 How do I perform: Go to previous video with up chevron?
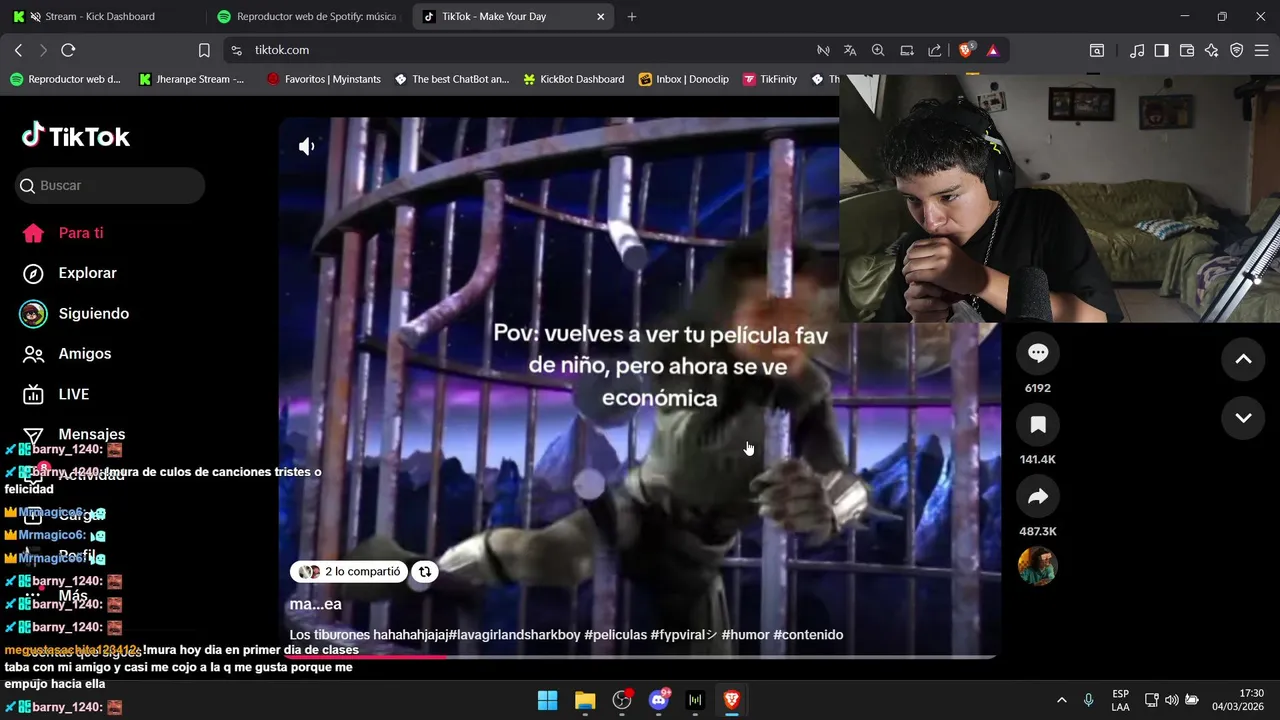(1243, 359)
